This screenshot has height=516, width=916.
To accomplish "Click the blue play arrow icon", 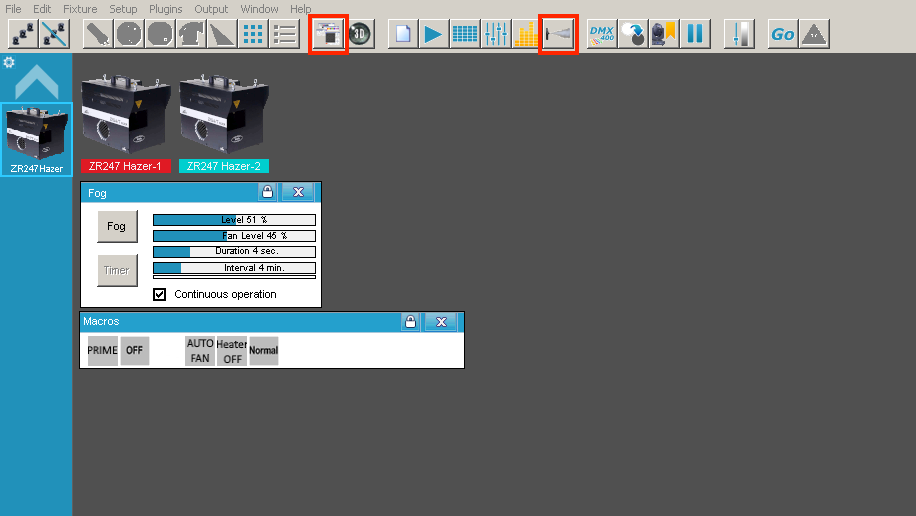I will coord(433,34).
